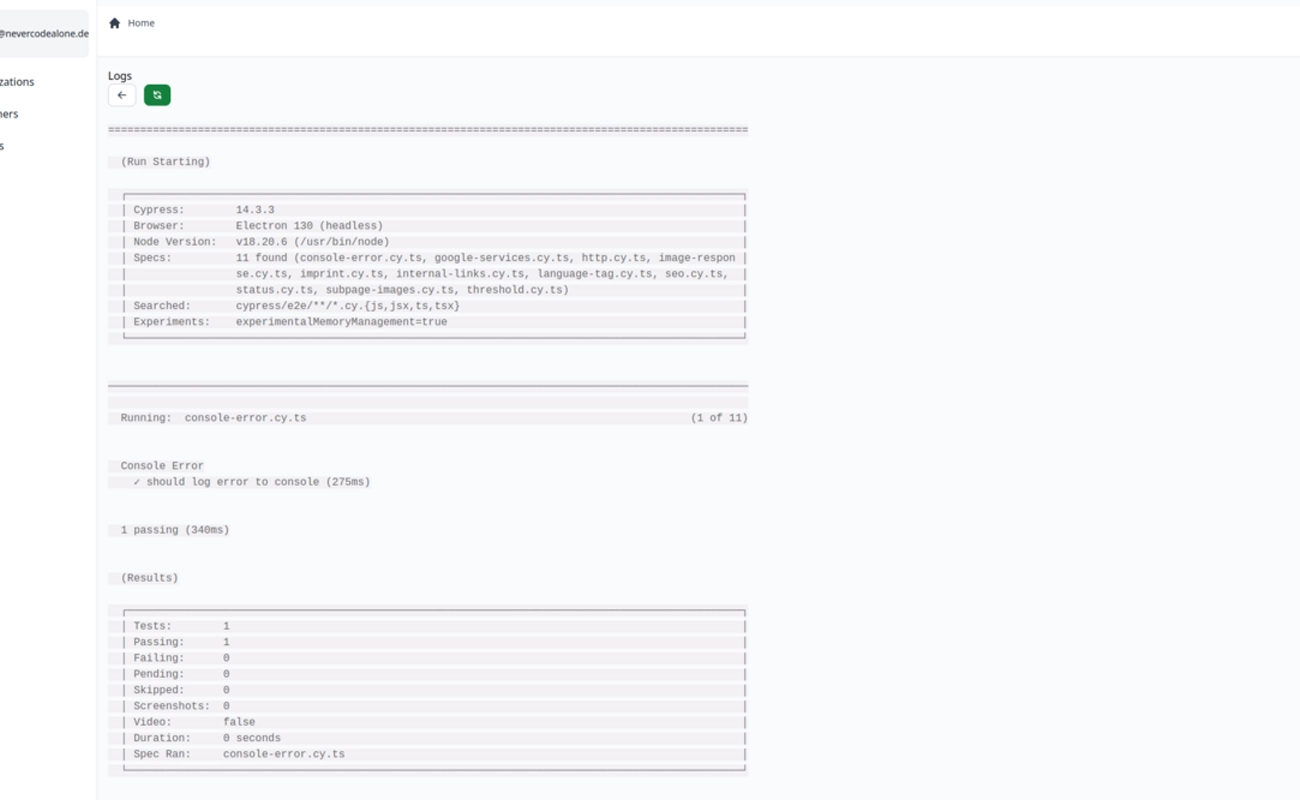Click the home icon in the breadcrumb
The height and width of the screenshot is (800, 1300).
[x=114, y=23]
